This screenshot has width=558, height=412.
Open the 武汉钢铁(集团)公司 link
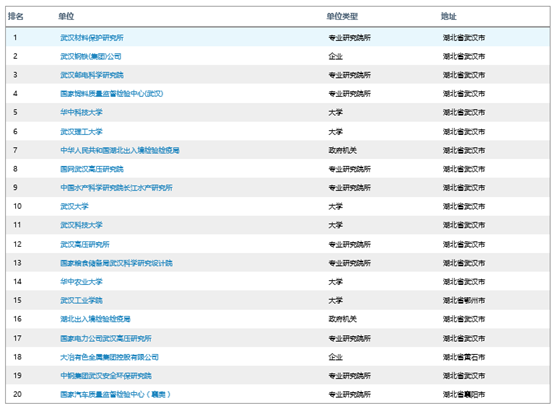[91, 56]
